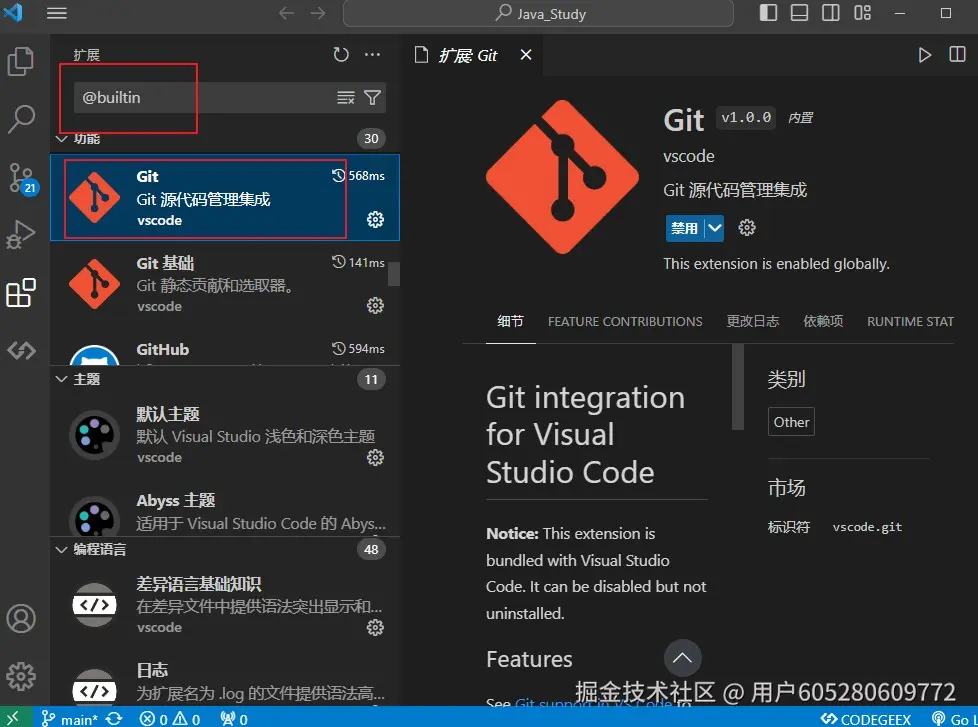Open the Accounts menu icon

[21, 619]
